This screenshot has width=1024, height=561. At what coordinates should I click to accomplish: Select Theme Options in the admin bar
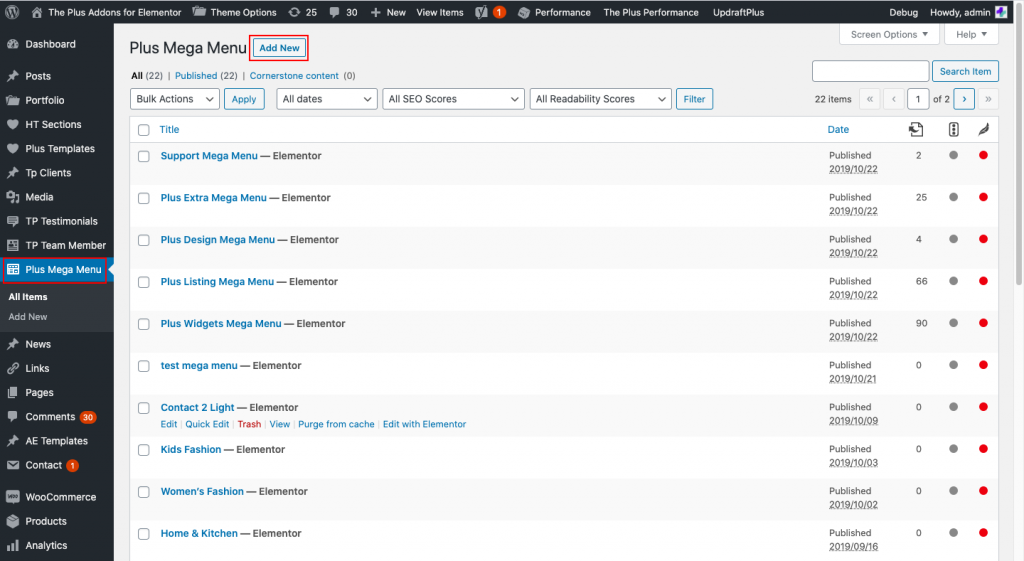(x=234, y=12)
